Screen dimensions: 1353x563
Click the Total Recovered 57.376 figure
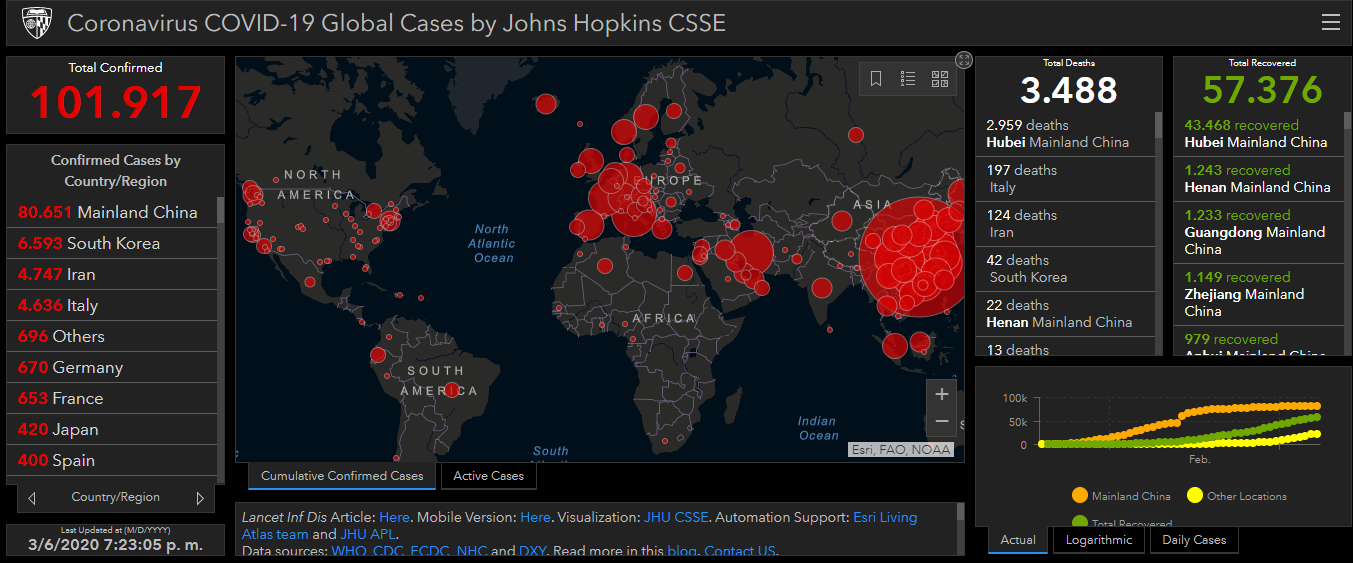click(x=1262, y=90)
